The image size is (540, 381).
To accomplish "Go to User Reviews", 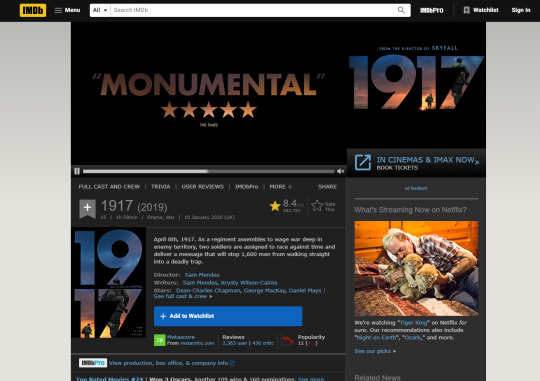I will tap(202, 187).
